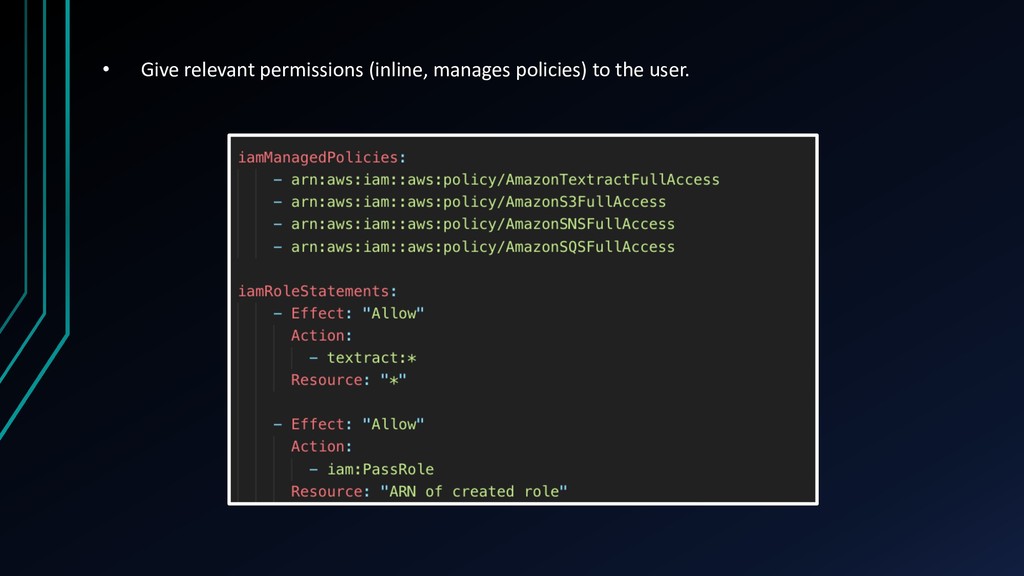Click the Resource "*" line
Screen dimensions: 1024x576
click(x=349, y=380)
